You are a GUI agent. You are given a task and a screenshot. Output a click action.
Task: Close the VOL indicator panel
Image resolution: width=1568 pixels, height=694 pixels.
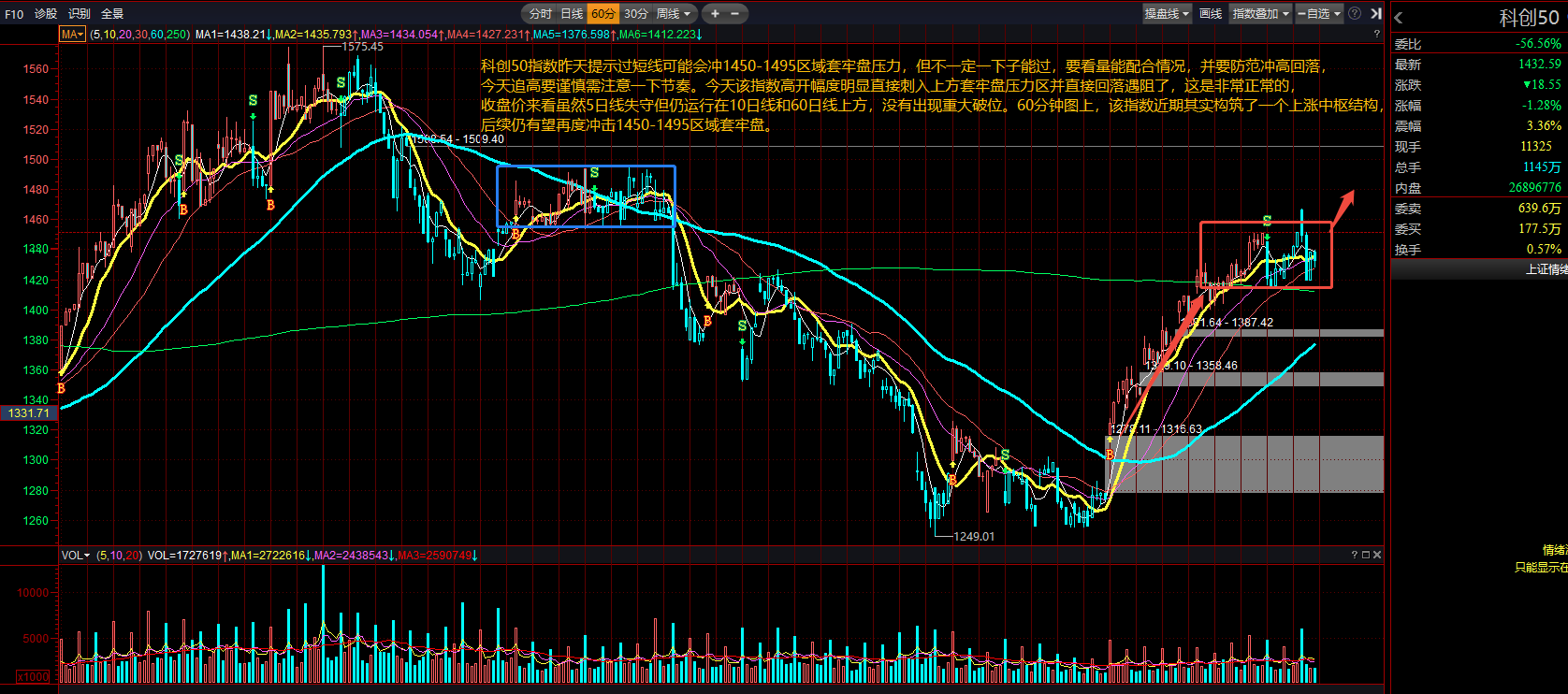[x=1376, y=555]
